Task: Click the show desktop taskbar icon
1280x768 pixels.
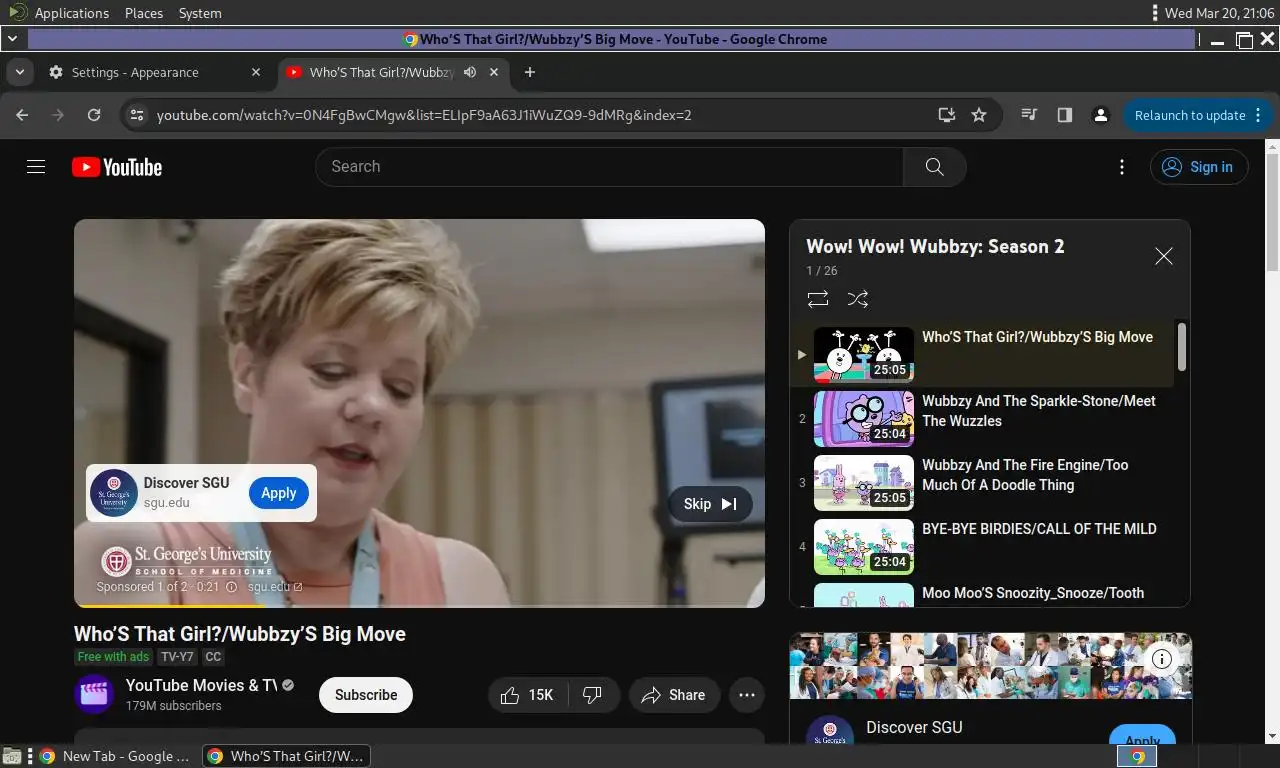Action: 12,756
